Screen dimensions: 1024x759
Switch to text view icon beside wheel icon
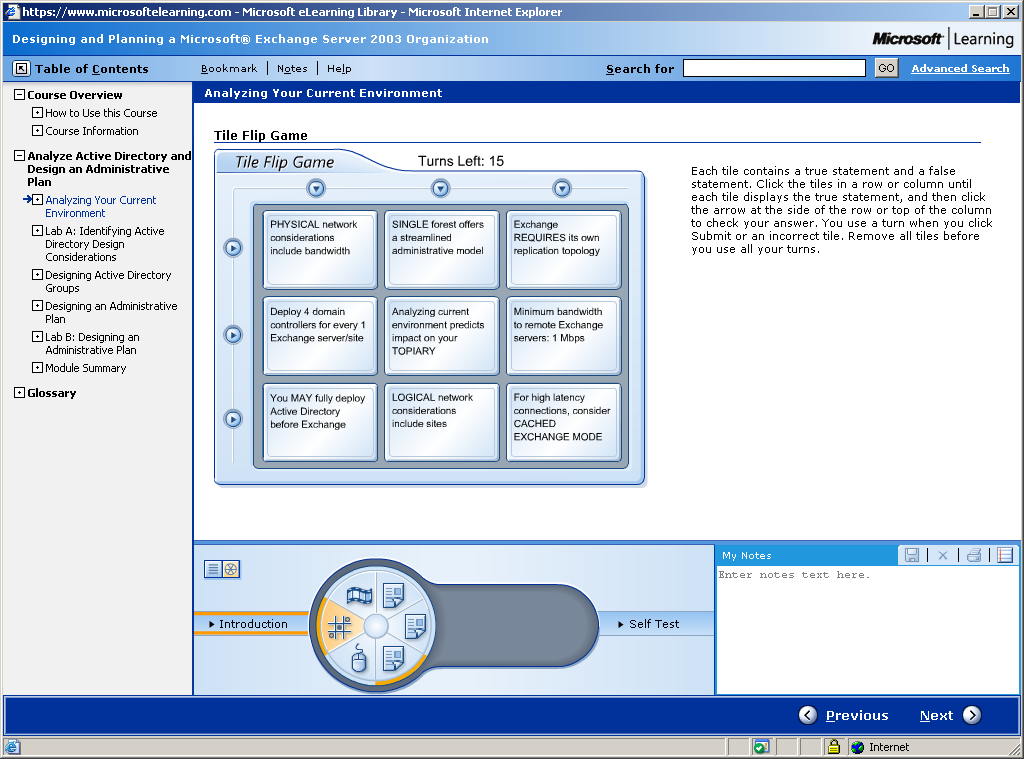(213, 569)
